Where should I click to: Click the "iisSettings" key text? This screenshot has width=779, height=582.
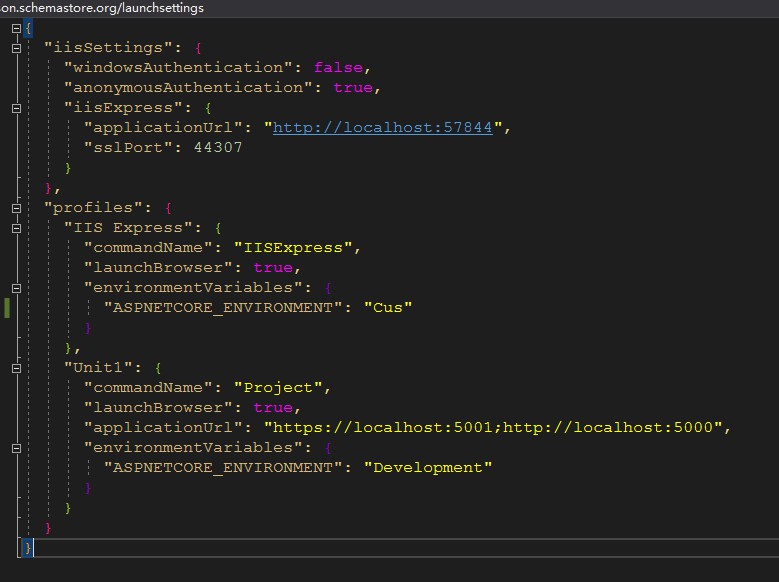[x=109, y=48]
